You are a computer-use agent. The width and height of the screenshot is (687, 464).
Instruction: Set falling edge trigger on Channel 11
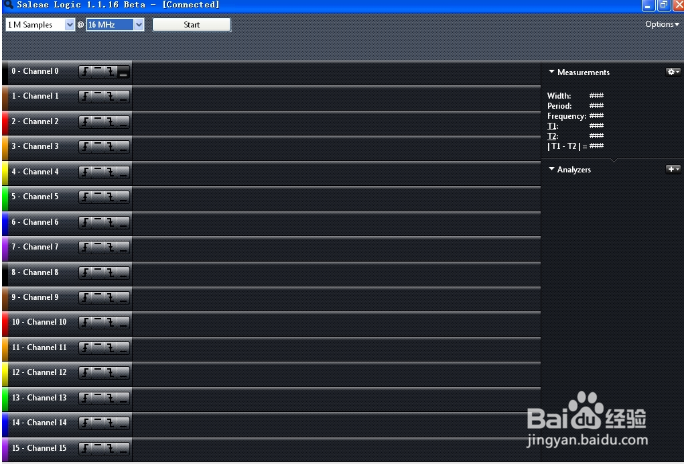point(110,347)
